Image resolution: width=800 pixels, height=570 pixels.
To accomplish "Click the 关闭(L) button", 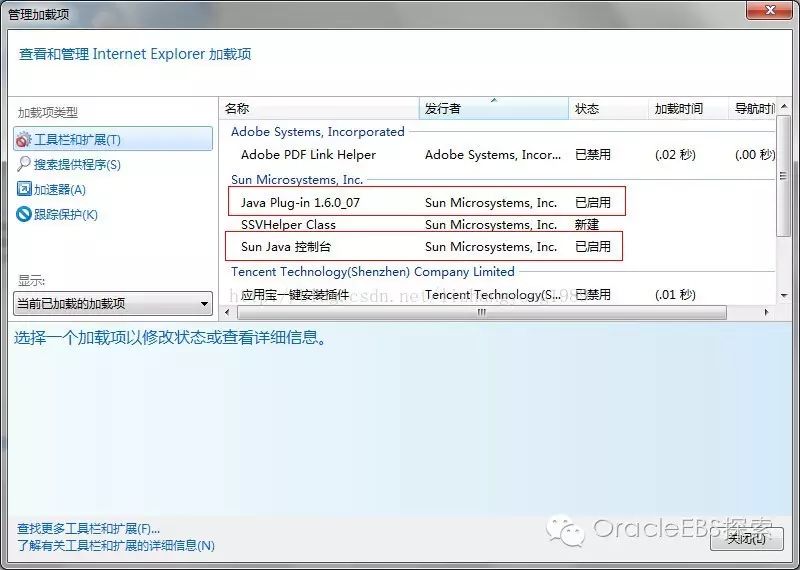I will click(x=746, y=539).
